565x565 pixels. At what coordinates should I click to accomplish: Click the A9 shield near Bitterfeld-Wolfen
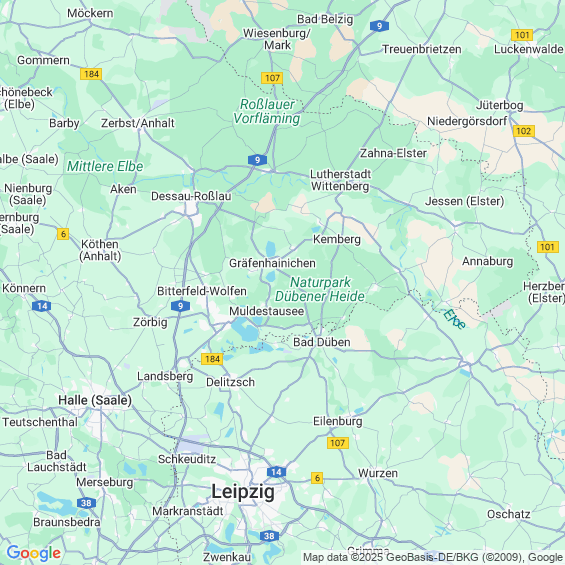(x=180, y=306)
